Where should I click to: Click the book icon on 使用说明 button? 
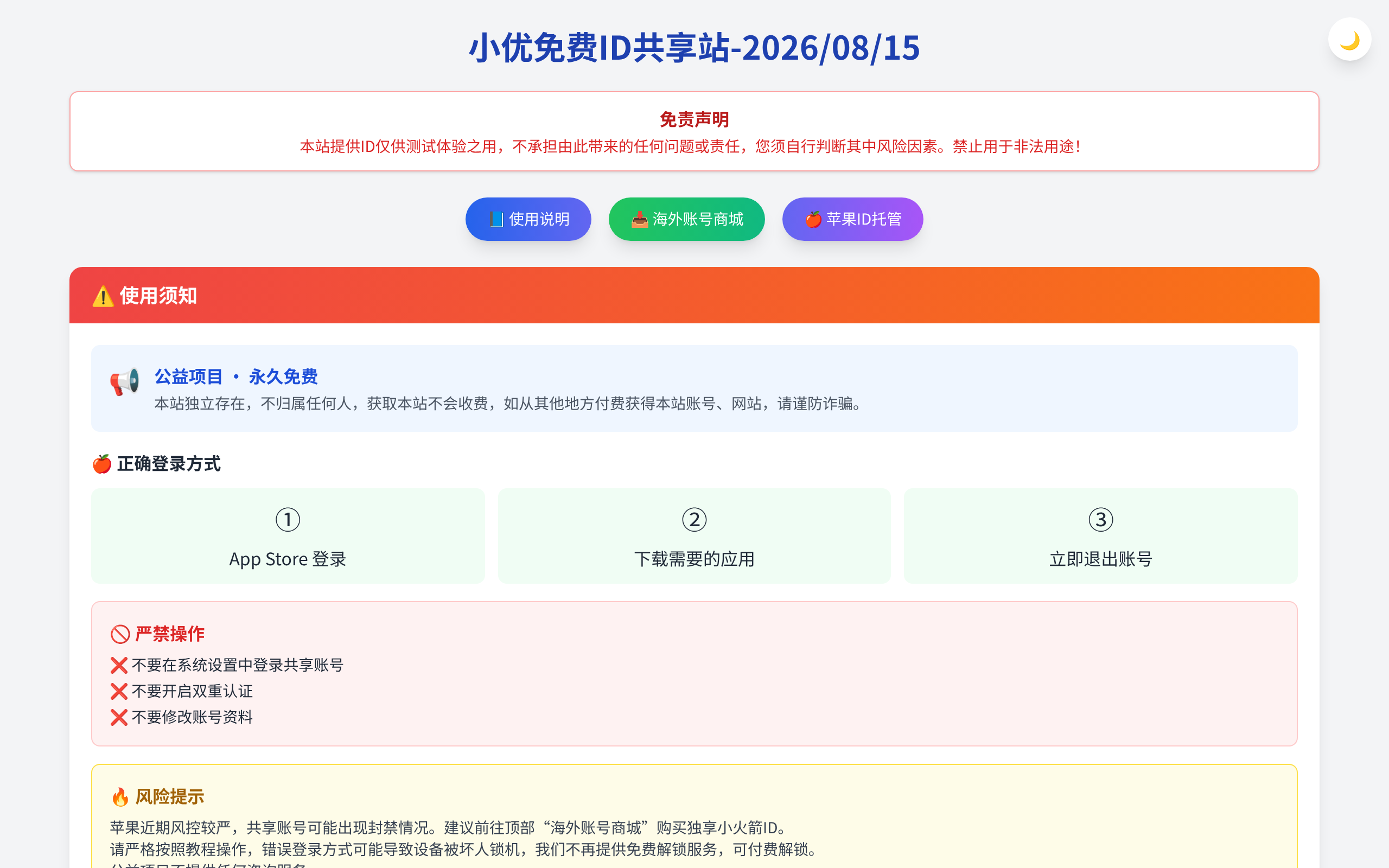[x=496, y=219]
